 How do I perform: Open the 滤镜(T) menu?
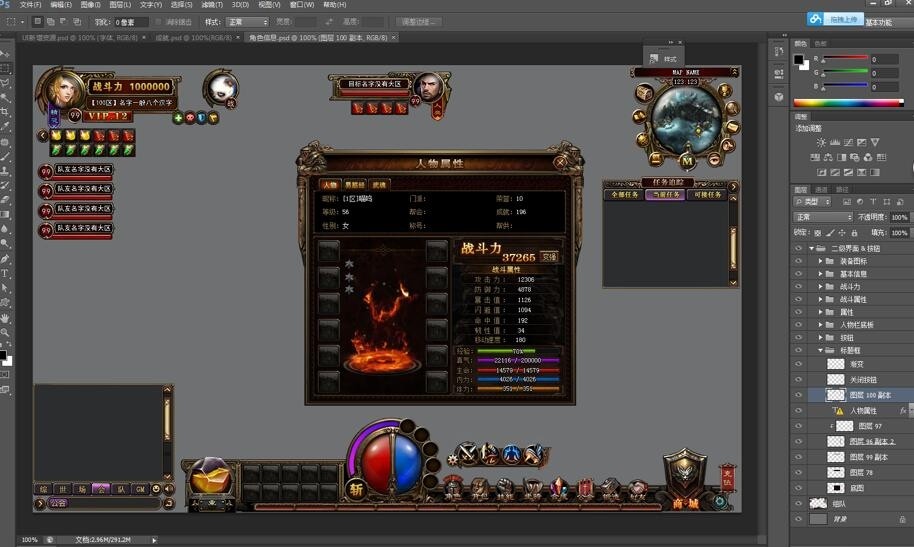pyautogui.click(x=212, y=5)
